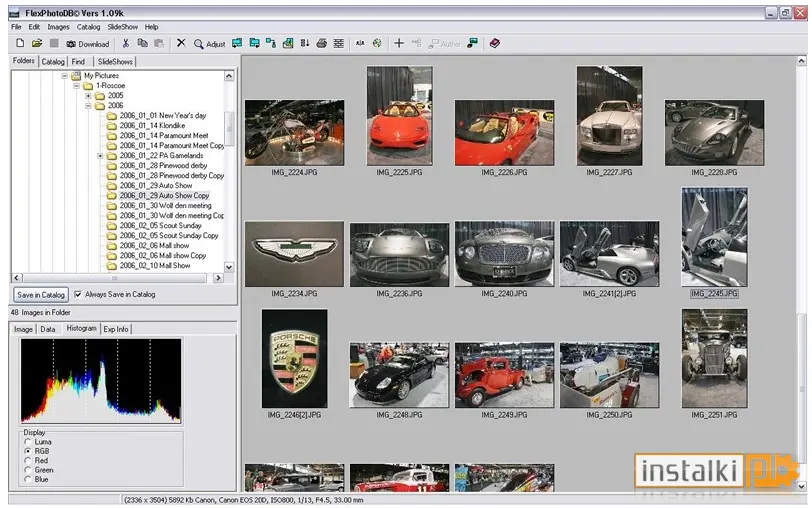The height and width of the screenshot is (508, 812).
Task: Click the Copy icon in toolbar
Action: point(142,43)
